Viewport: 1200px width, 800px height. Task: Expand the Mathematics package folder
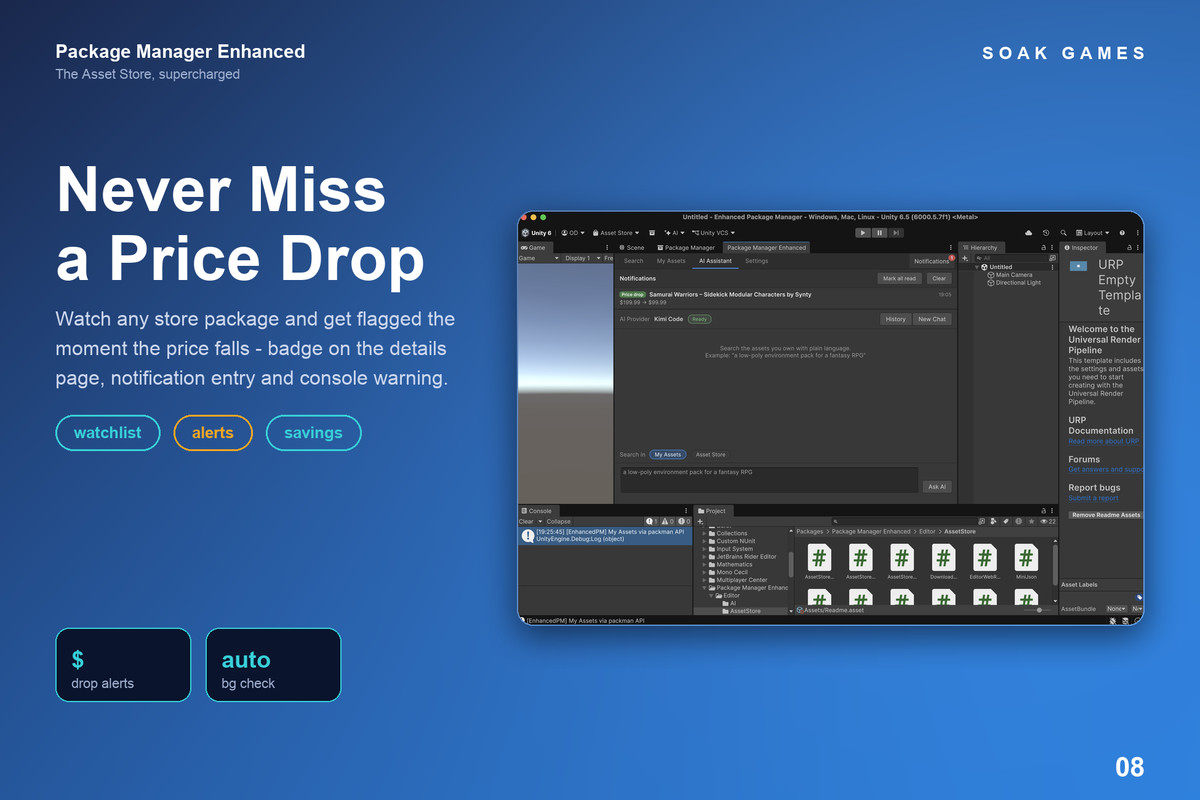704,564
